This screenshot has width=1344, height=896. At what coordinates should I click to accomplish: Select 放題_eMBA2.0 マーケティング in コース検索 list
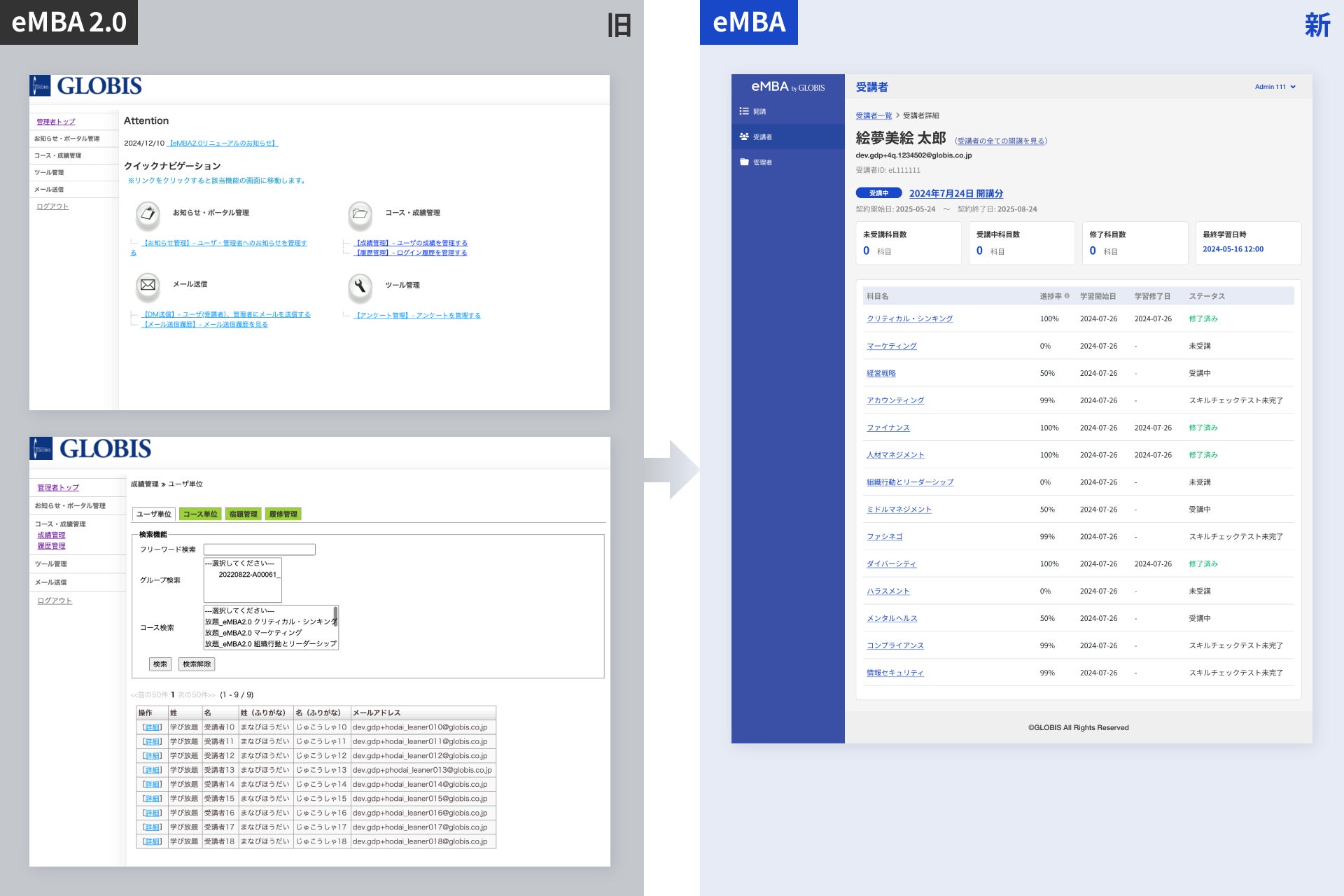[253, 633]
